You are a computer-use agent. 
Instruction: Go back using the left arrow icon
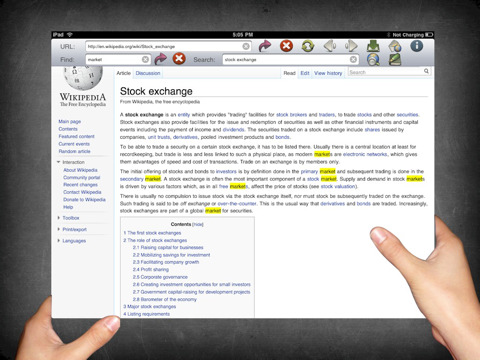point(330,46)
